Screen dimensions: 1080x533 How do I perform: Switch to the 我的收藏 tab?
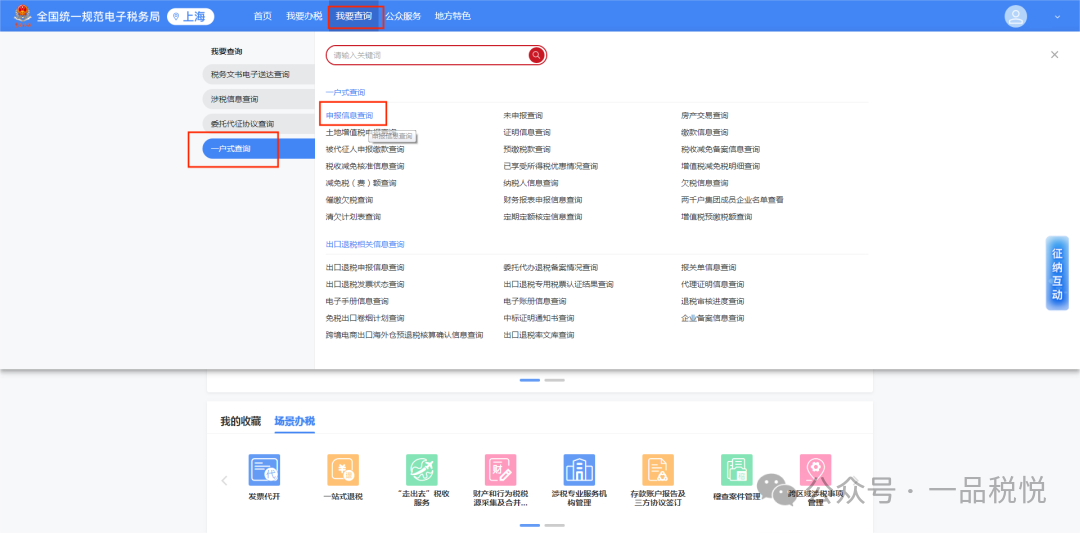point(240,421)
